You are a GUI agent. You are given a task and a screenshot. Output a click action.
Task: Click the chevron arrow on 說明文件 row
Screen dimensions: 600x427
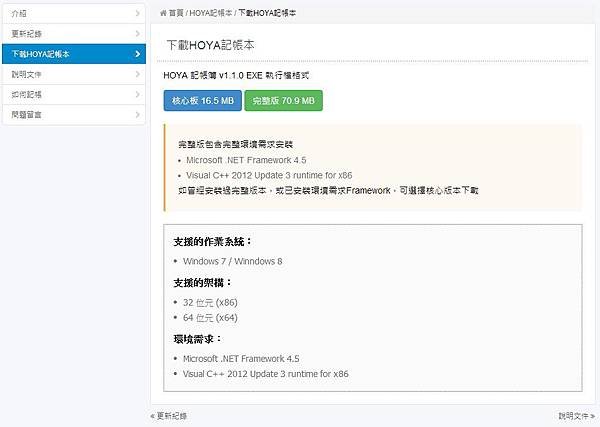click(x=138, y=74)
